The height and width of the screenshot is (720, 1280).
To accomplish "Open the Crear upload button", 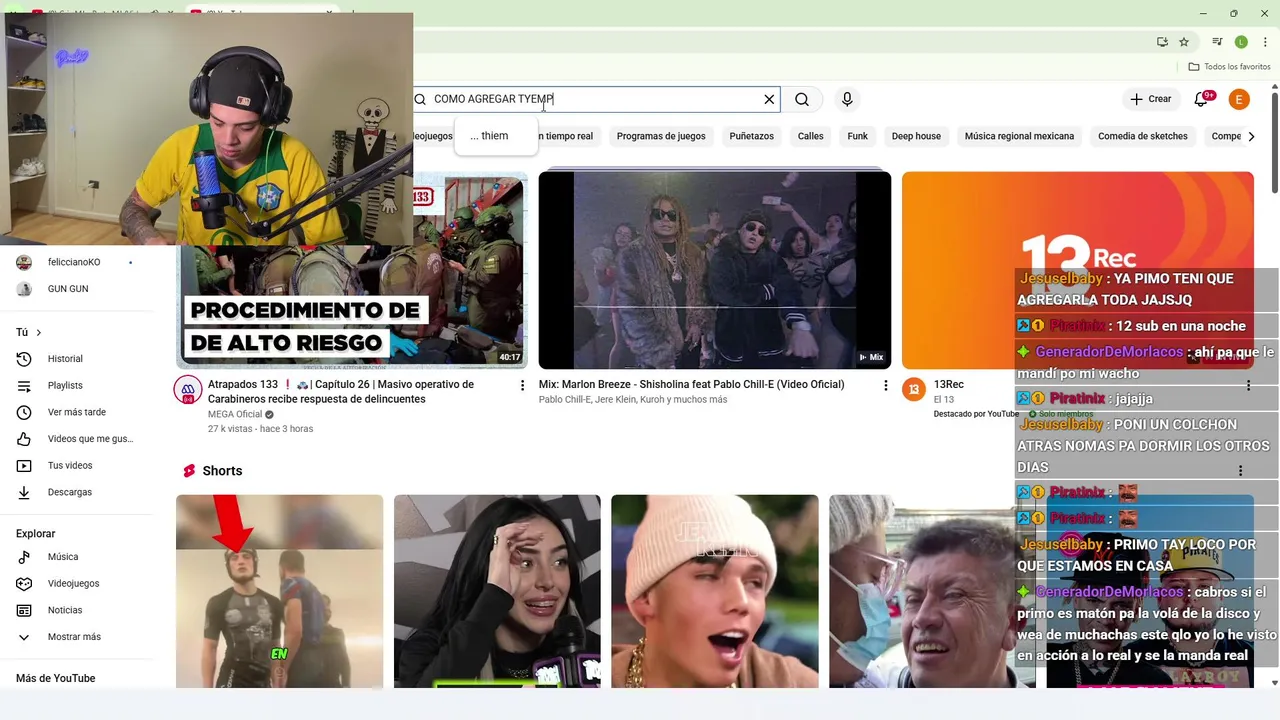I will pos(1150,99).
